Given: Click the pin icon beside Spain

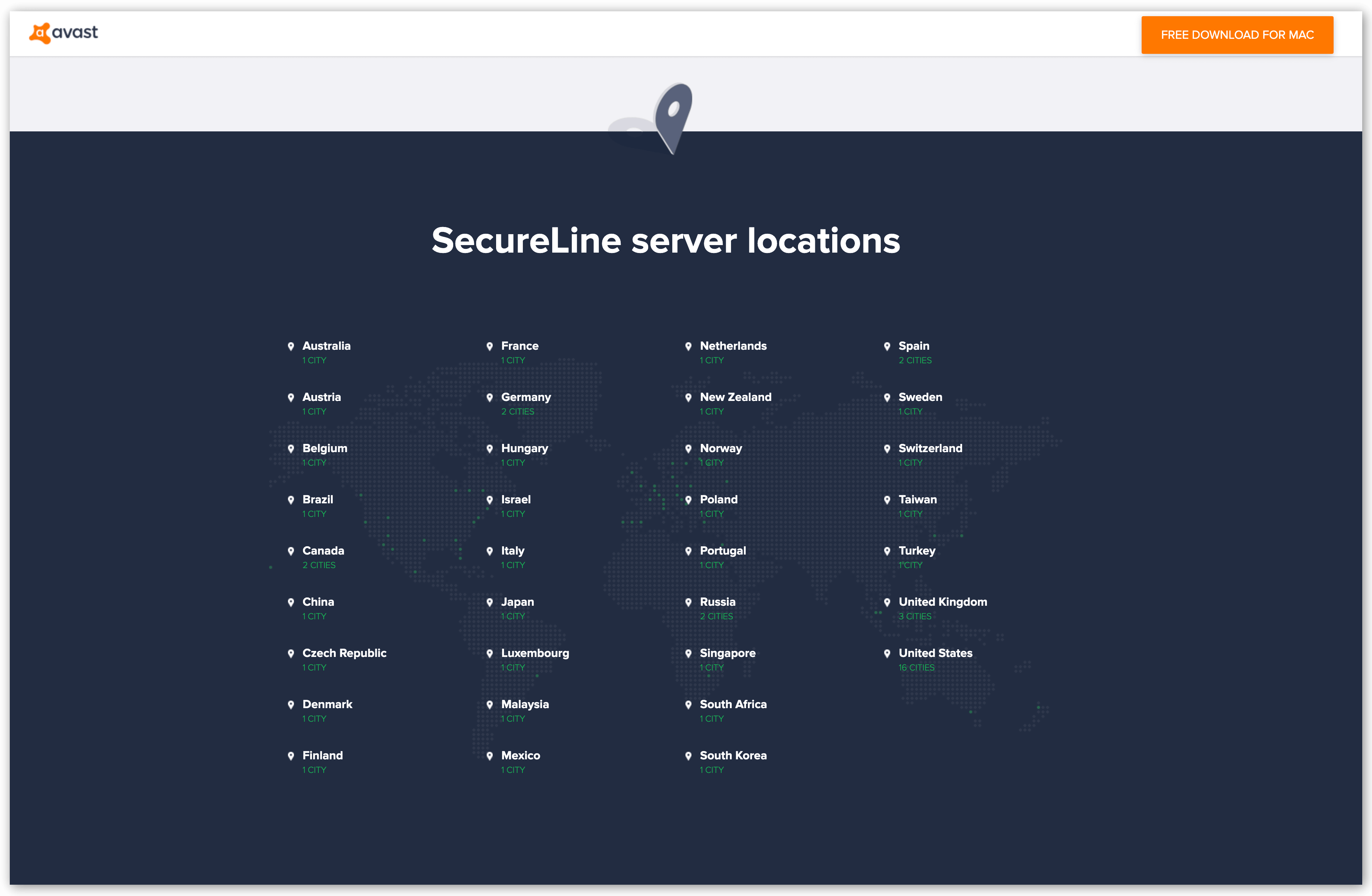Looking at the screenshot, I should [x=887, y=346].
